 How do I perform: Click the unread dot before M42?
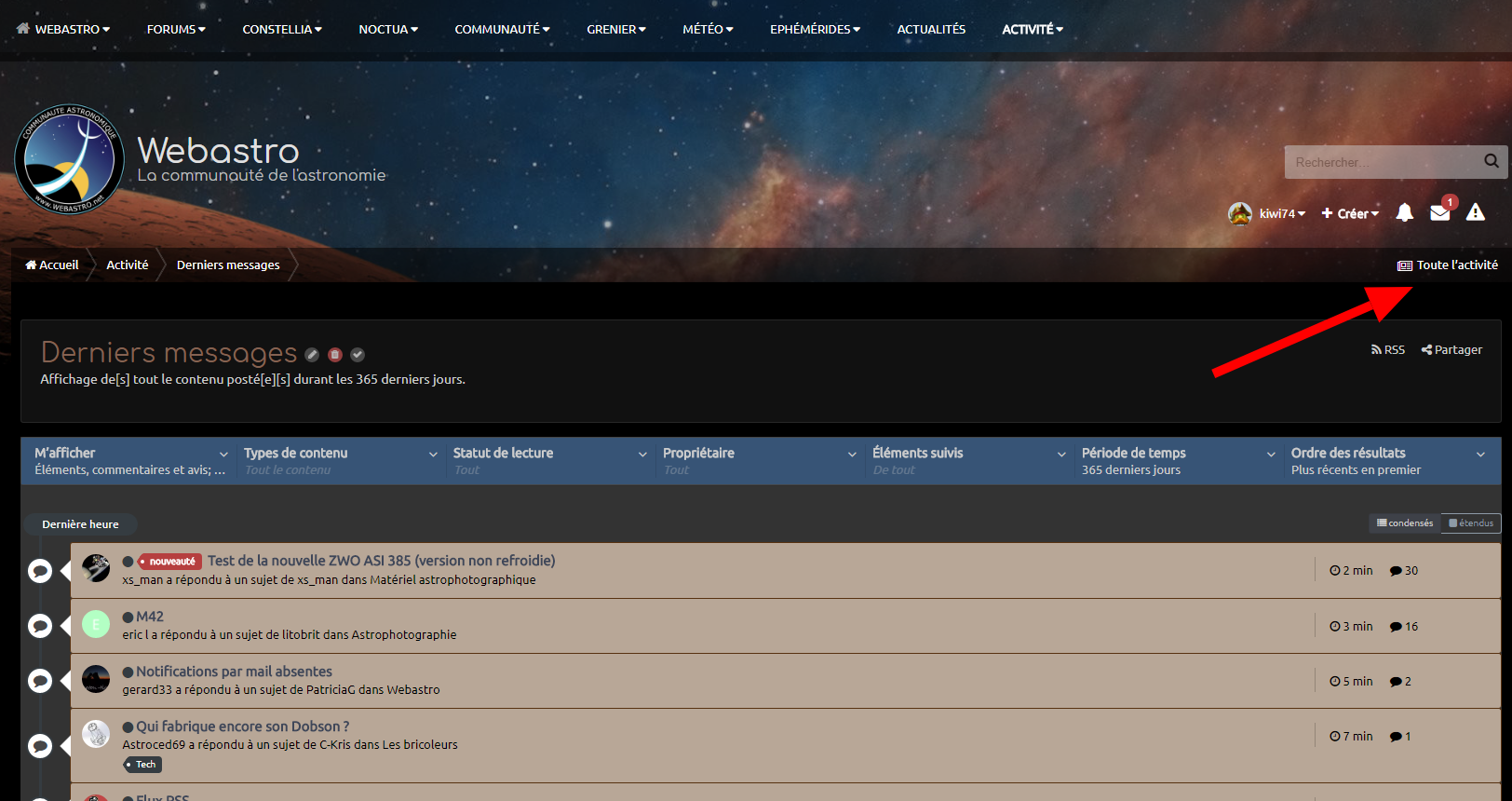click(x=128, y=618)
